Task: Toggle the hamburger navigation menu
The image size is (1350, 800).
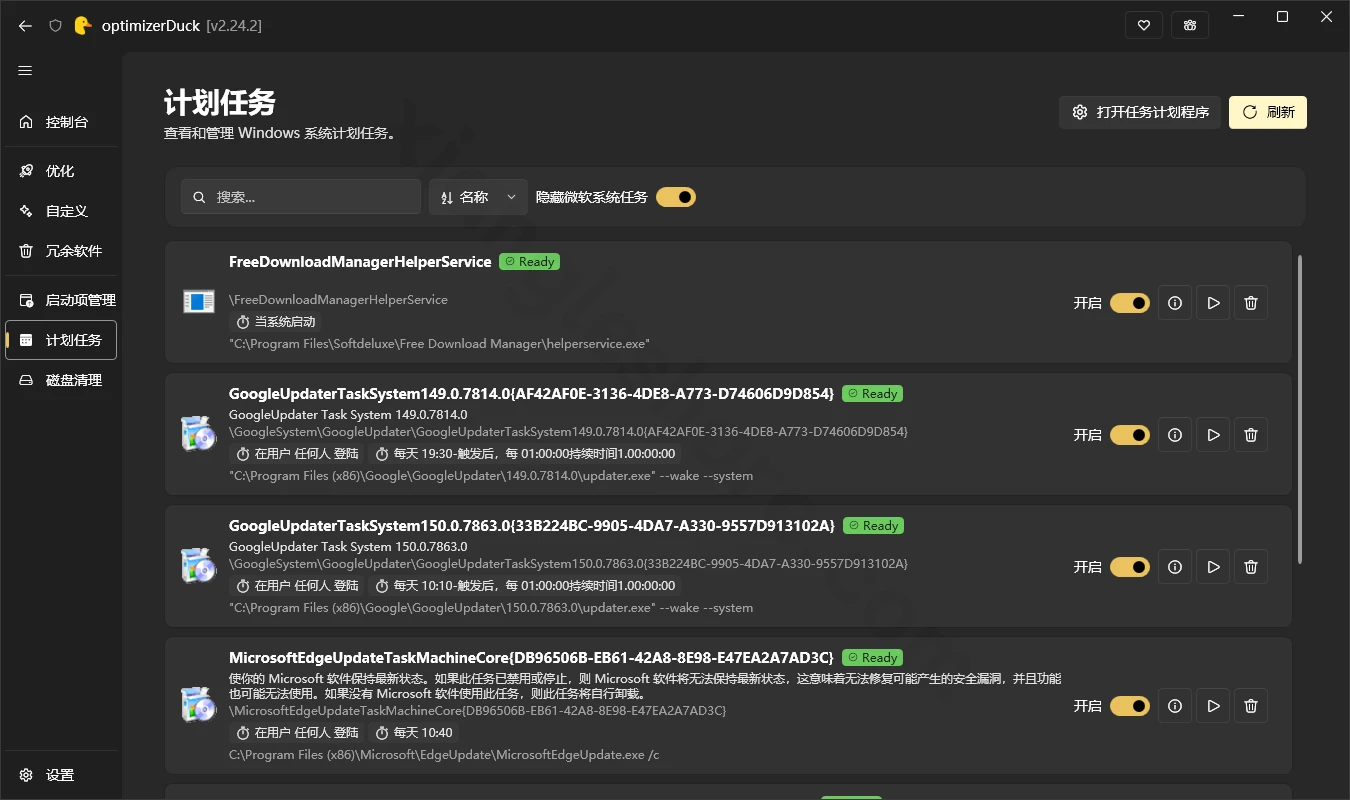Action: point(25,71)
